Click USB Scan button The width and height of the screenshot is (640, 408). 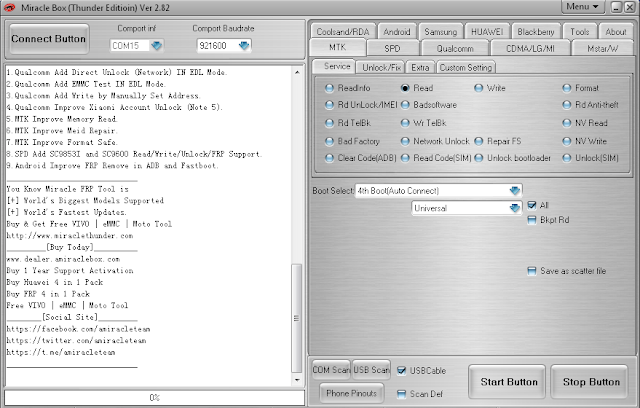pyautogui.click(x=371, y=370)
